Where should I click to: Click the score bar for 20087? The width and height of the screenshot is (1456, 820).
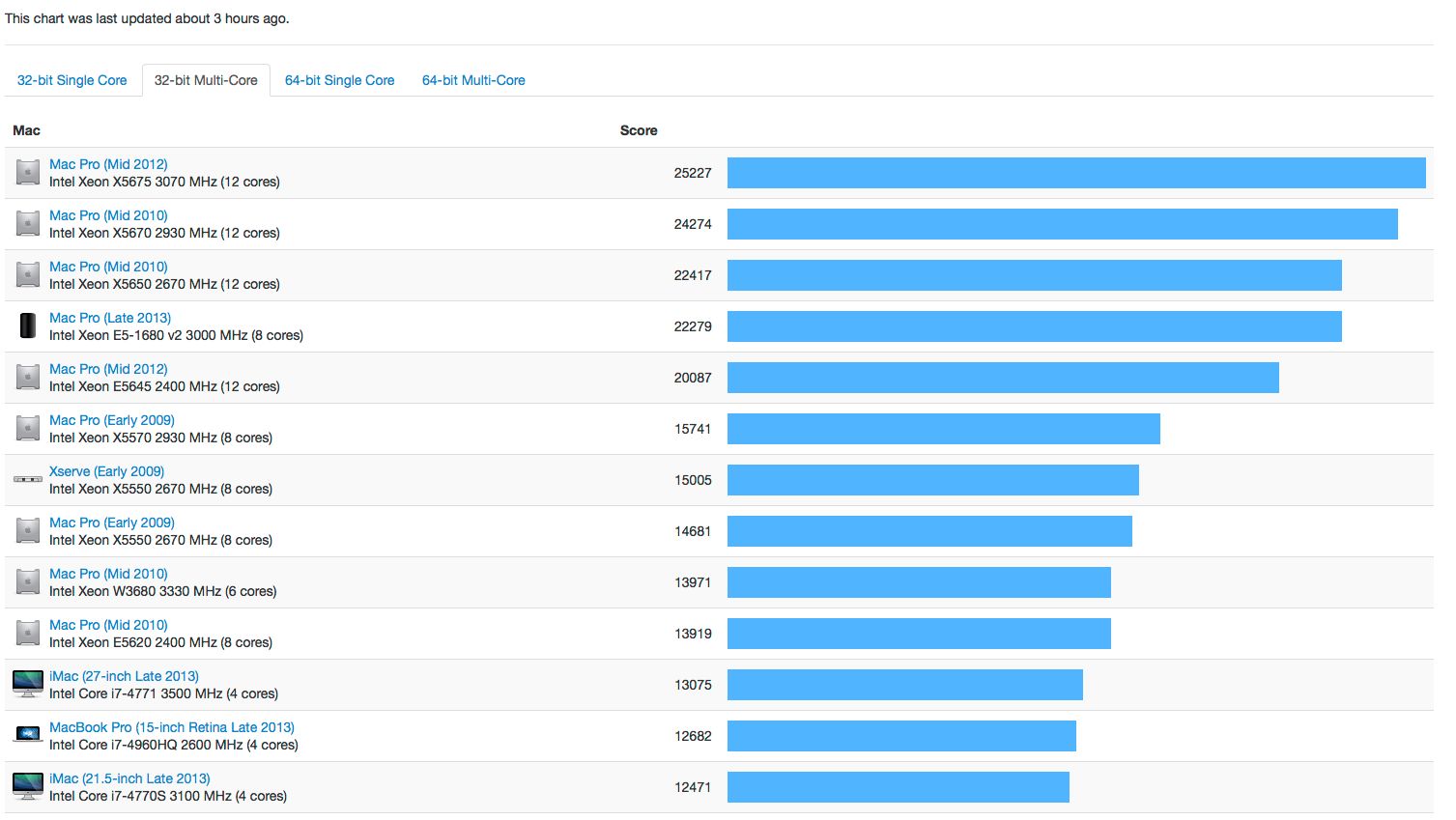tap(1003, 378)
